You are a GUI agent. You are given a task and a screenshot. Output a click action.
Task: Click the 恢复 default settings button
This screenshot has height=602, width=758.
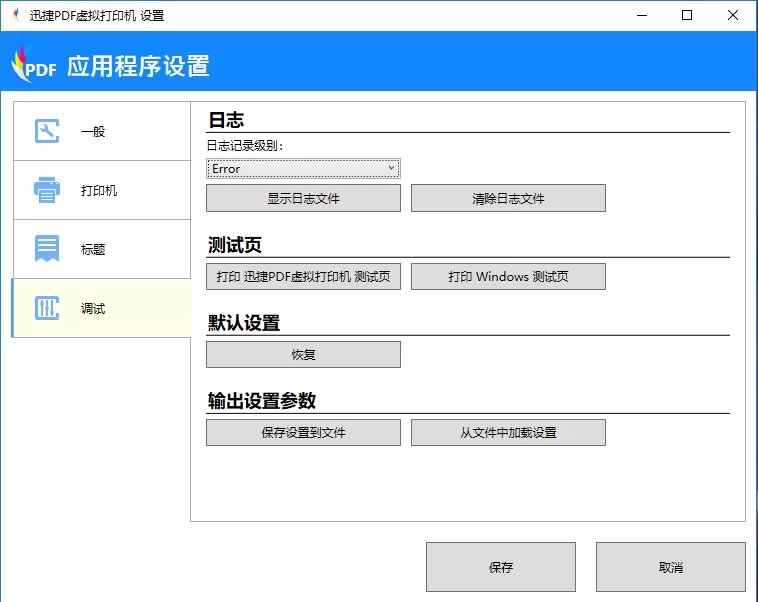pos(303,354)
